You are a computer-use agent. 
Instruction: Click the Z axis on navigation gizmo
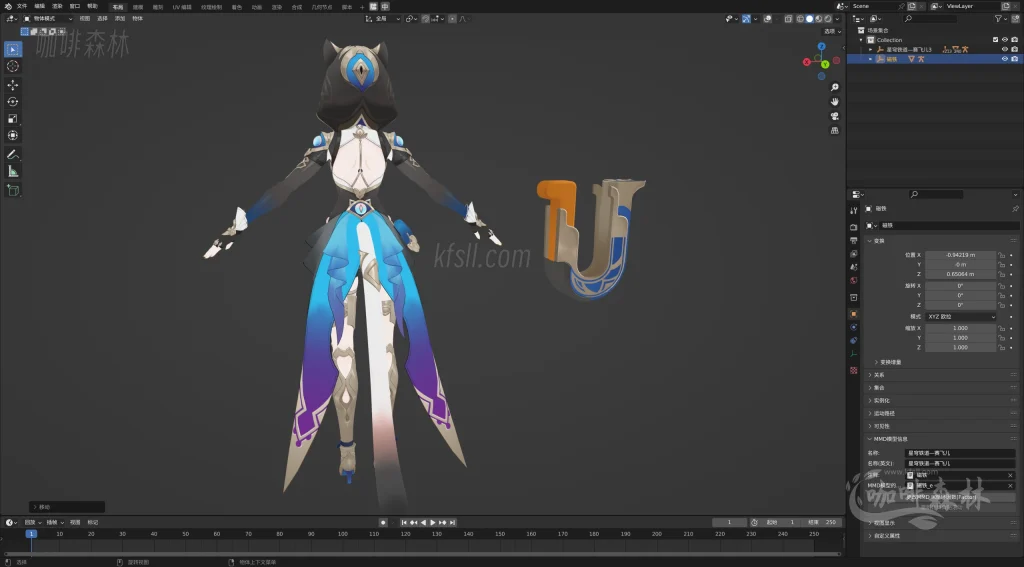(x=822, y=46)
